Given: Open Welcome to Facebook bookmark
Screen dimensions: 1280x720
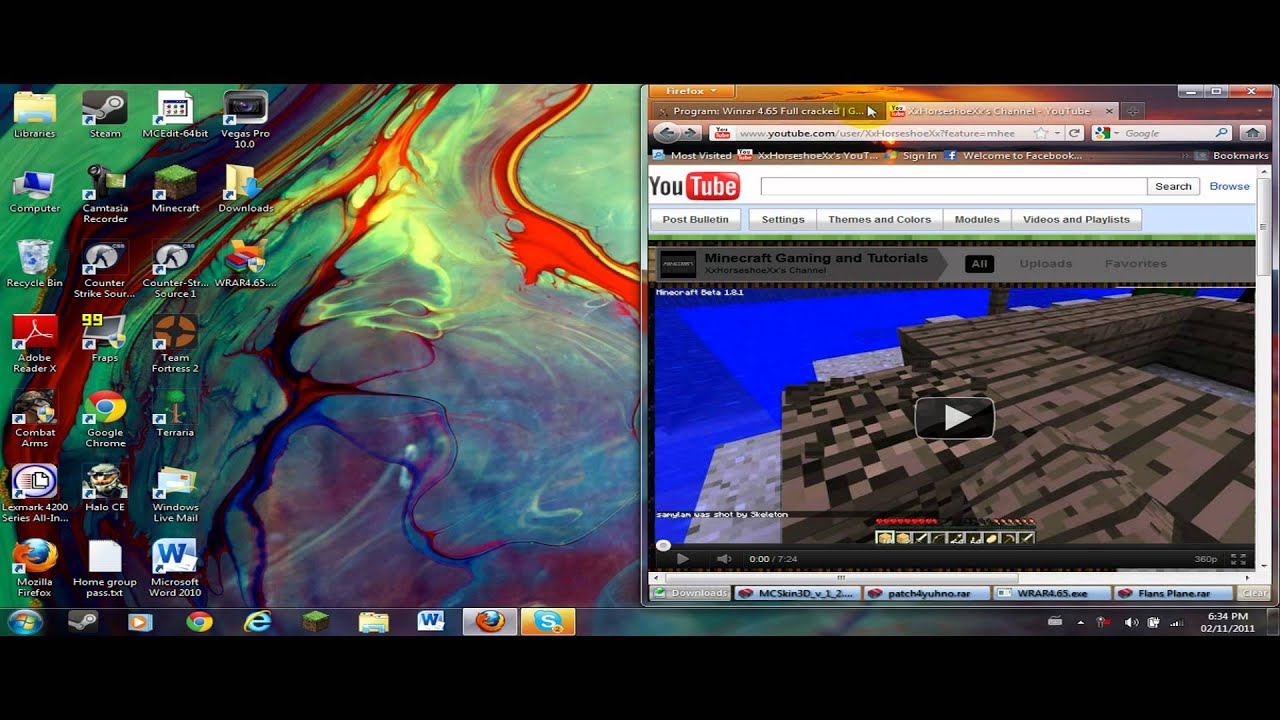Looking at the screenshot, I should pos(1013,156).
